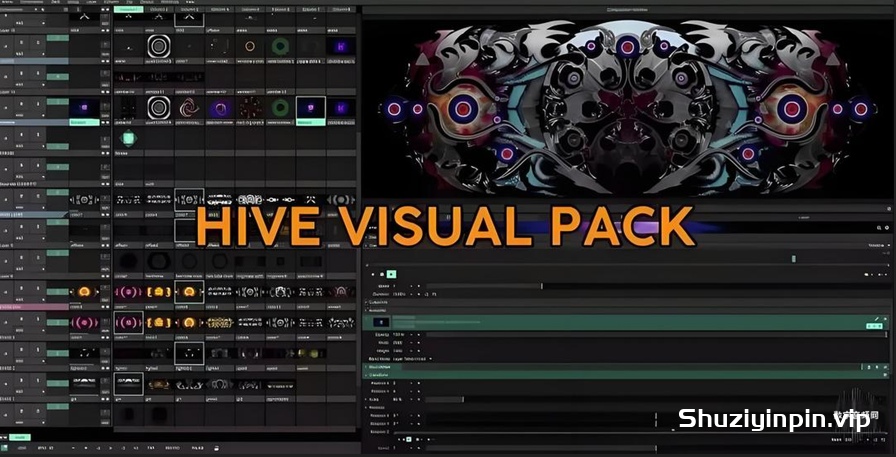896x457 pixels.
Task: Trigger the pink spiral swirl clip
Action: pos(189,107)
